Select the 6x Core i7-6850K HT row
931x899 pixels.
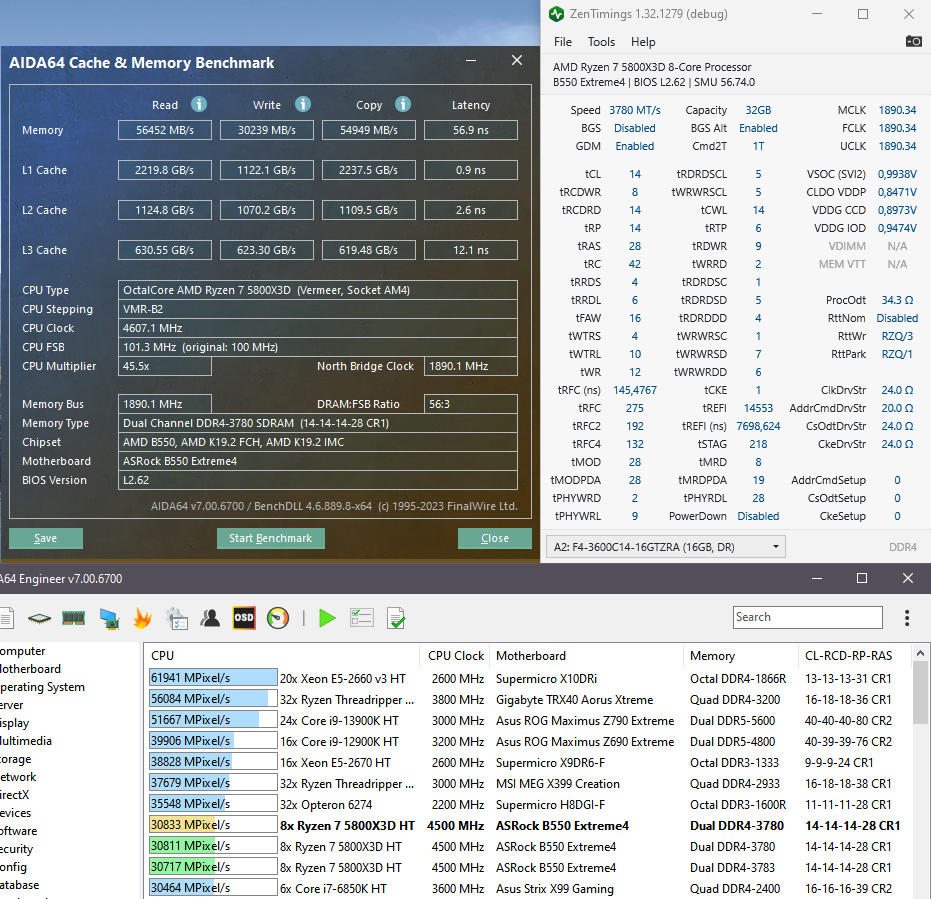530,888
